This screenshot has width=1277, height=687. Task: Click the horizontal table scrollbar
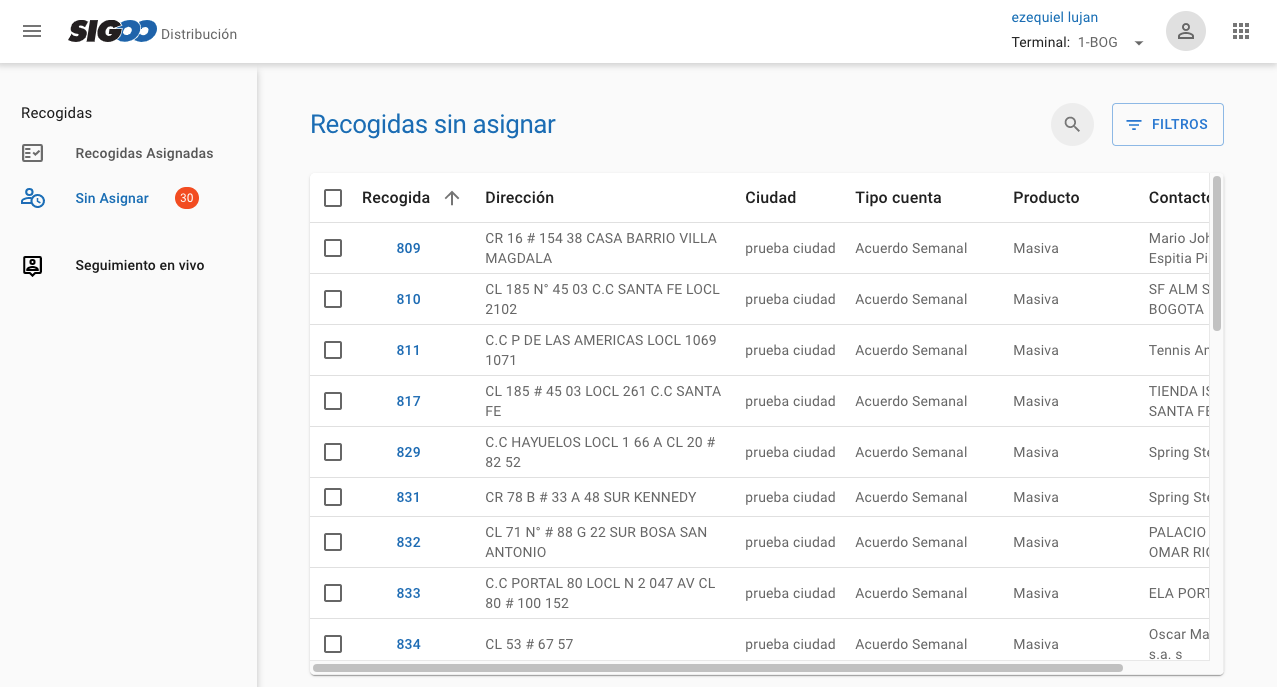(717, 667)
